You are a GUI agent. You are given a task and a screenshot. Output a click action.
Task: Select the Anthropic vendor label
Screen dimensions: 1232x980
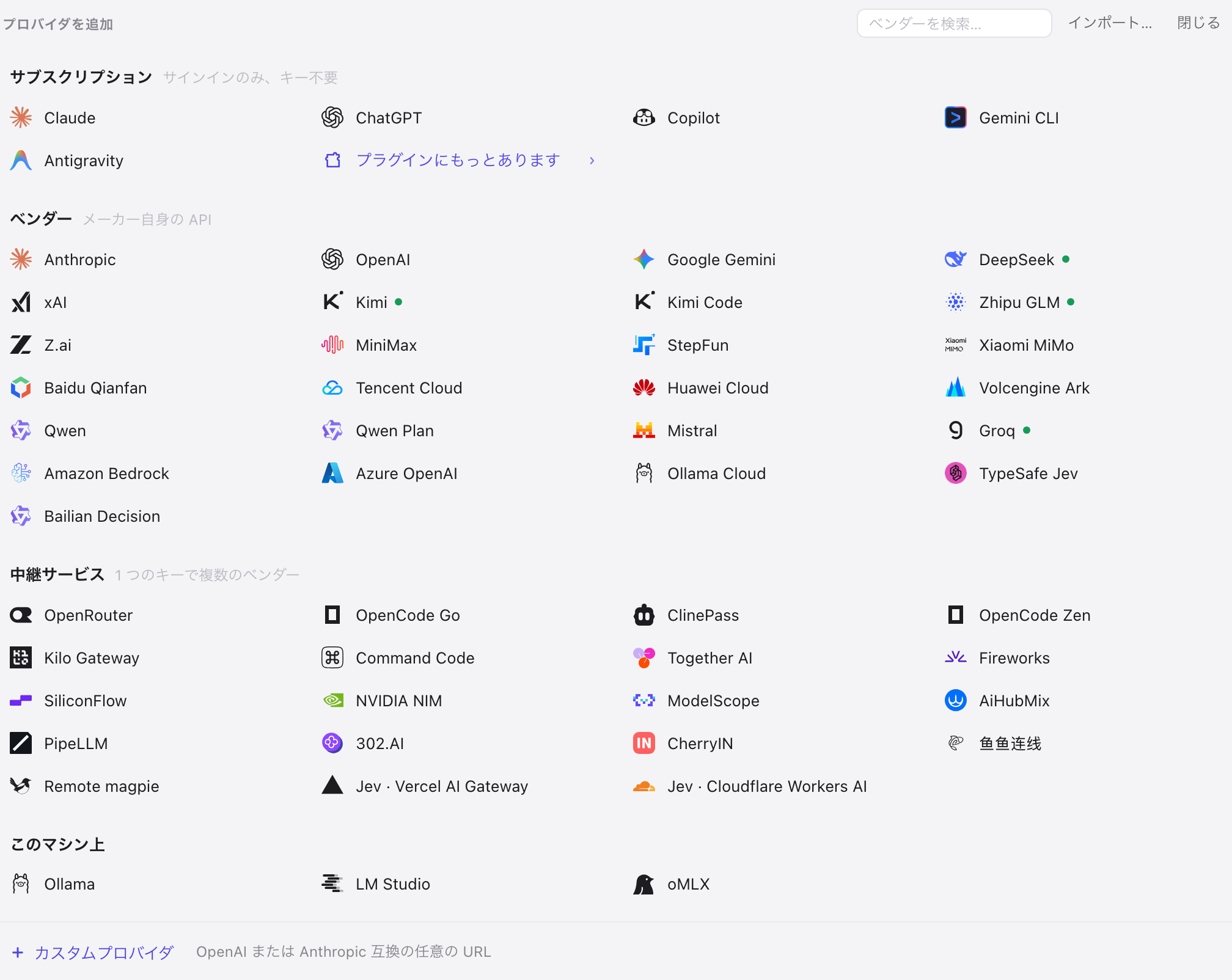click(80, 260)
